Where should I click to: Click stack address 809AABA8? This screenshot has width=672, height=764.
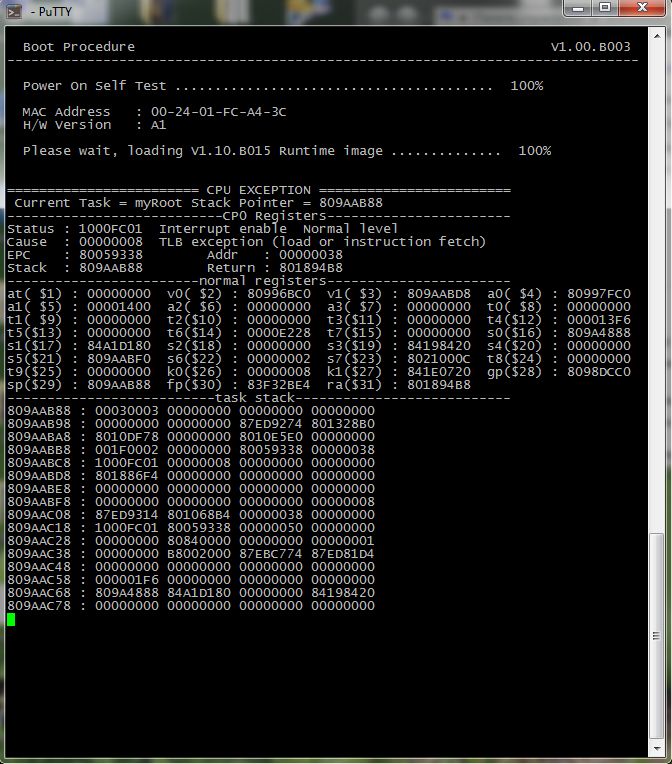tap(39, 437)
